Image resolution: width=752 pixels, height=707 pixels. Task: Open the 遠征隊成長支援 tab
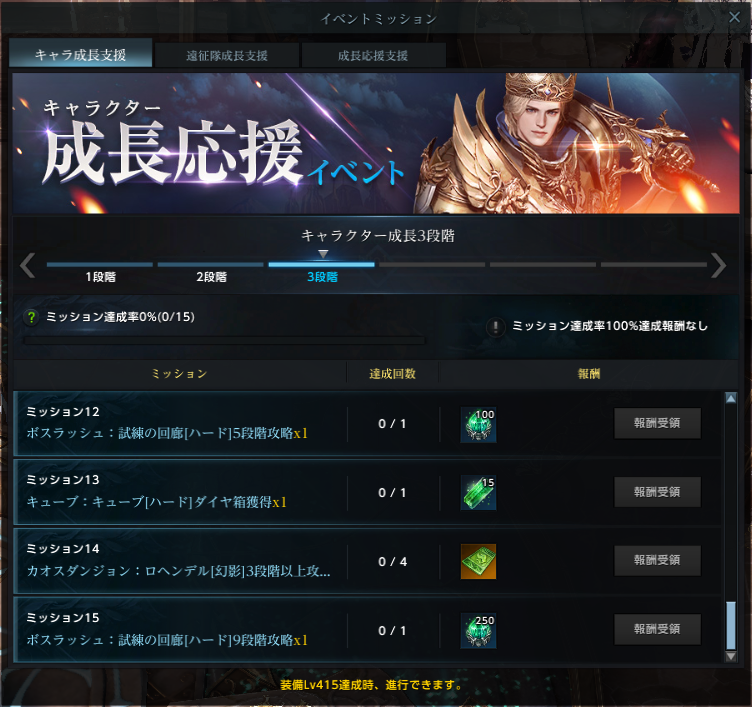point(227,56)
